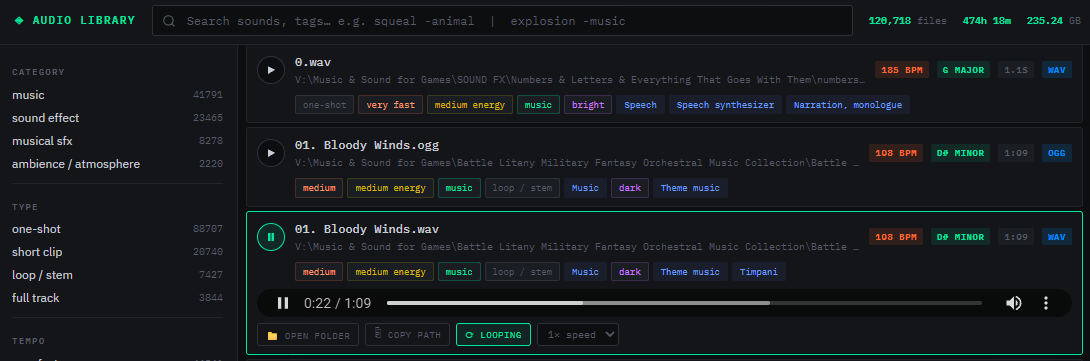1090x361 pixels.
Task: Select the dark tag on Bloody Winds.wav
Action: click(x=630, y=271)
